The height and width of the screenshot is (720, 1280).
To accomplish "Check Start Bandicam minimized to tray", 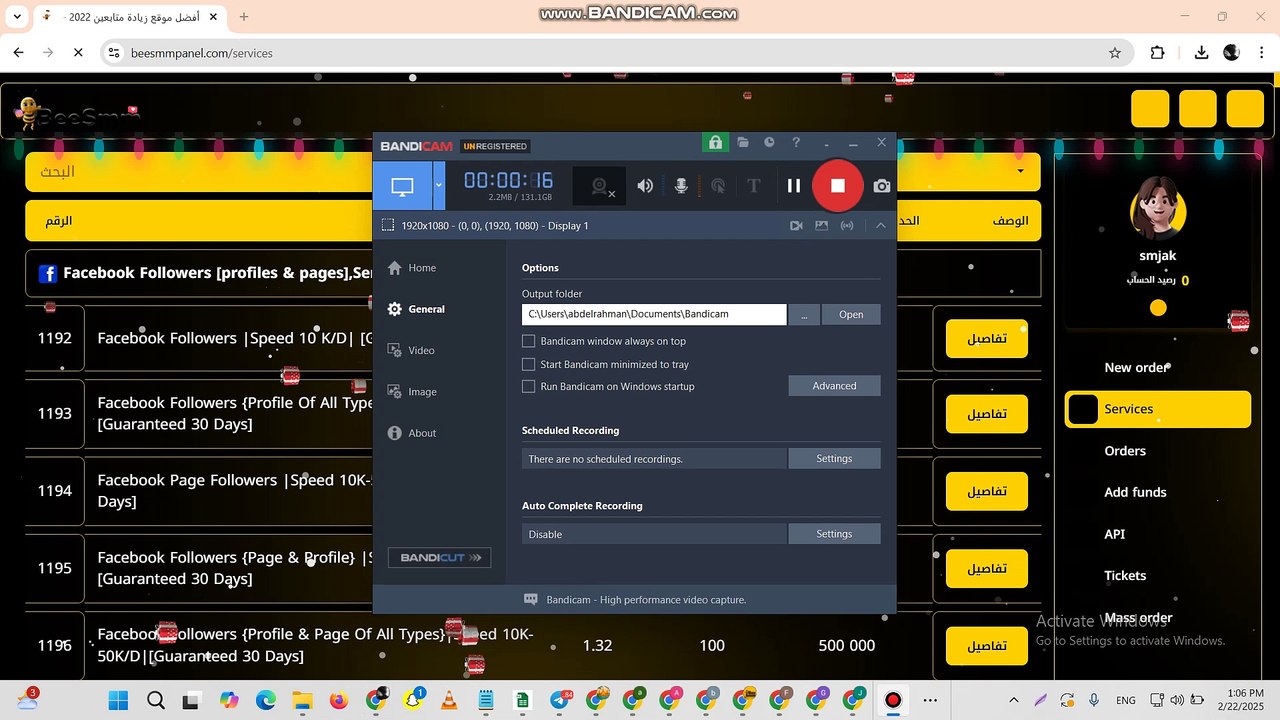I will (x=529, y=365).
